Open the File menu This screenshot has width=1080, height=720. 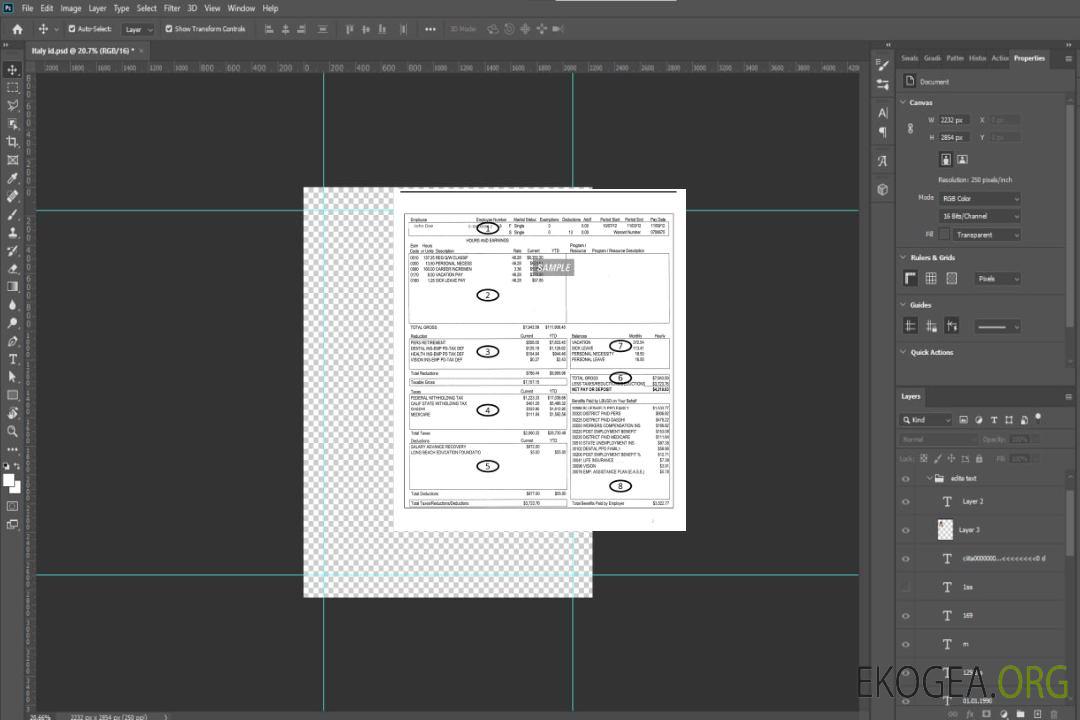tap(28, 8)
